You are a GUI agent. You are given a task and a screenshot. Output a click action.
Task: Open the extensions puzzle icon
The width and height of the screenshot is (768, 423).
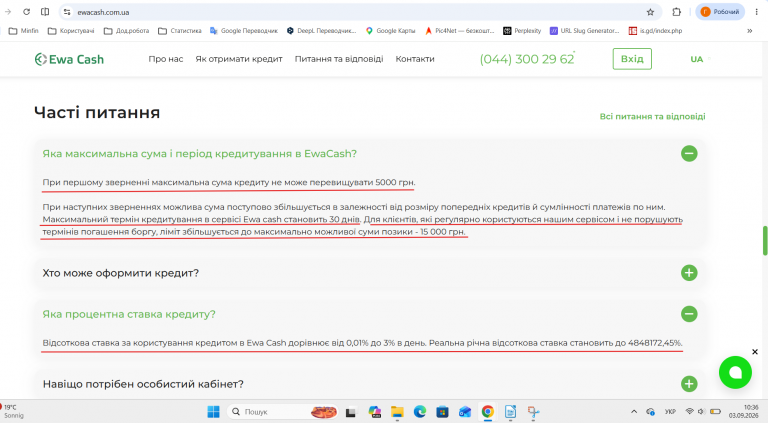click(676, 12)
